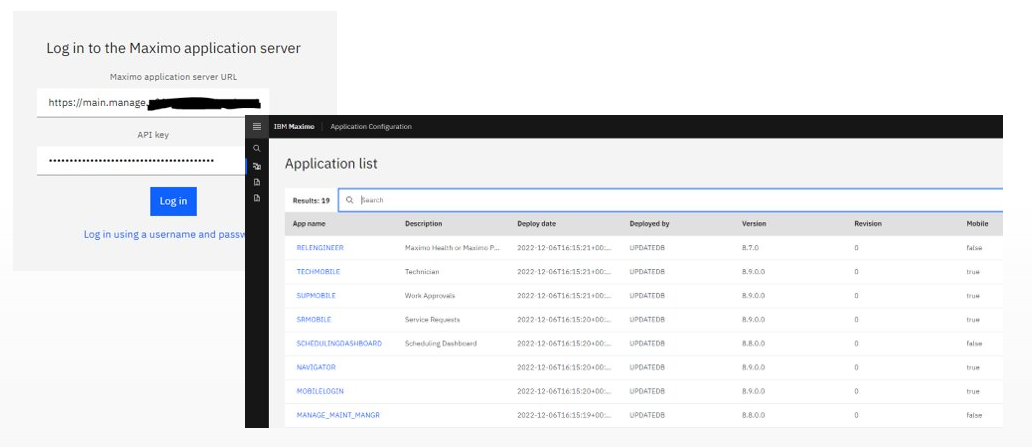Image resolution: width=1032 pixels, height=447 pixels.
Task: Click Revision 0 in SUPMOBILE row
Action: pyautogui.click(x=856, y=296)
